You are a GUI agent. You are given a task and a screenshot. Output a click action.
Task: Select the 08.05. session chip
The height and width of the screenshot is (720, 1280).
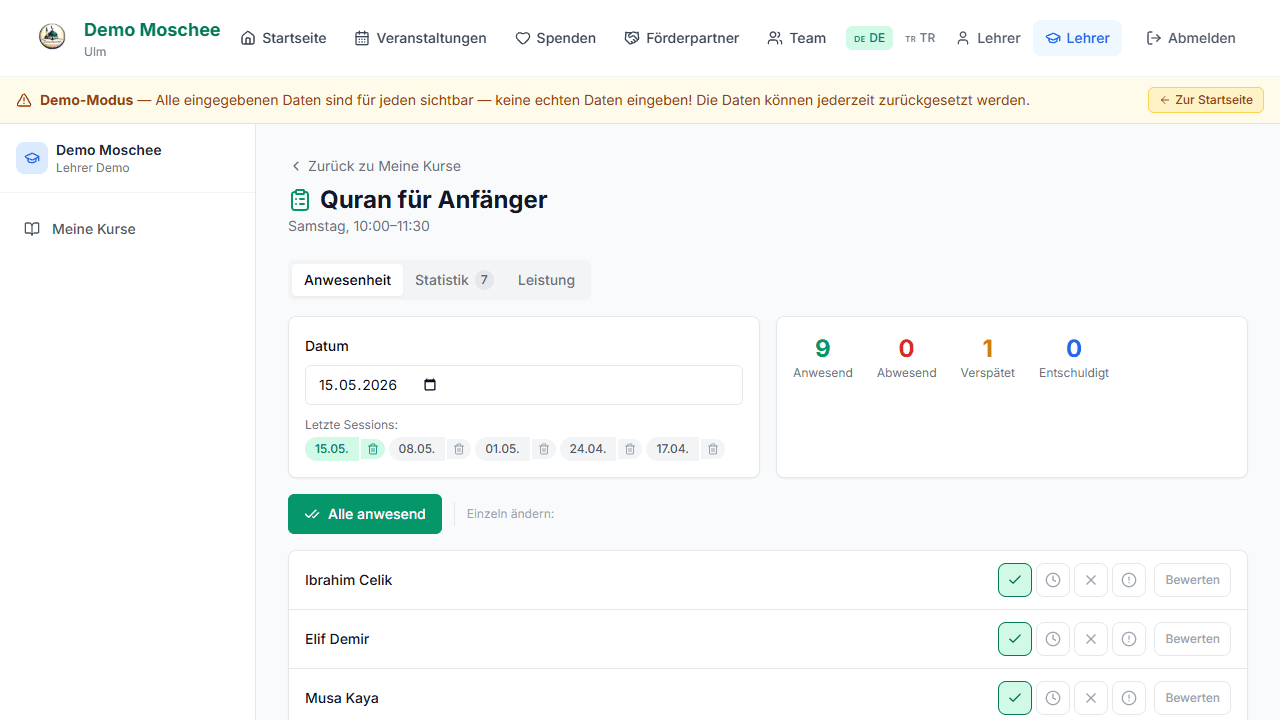click(x=417, y=449)
